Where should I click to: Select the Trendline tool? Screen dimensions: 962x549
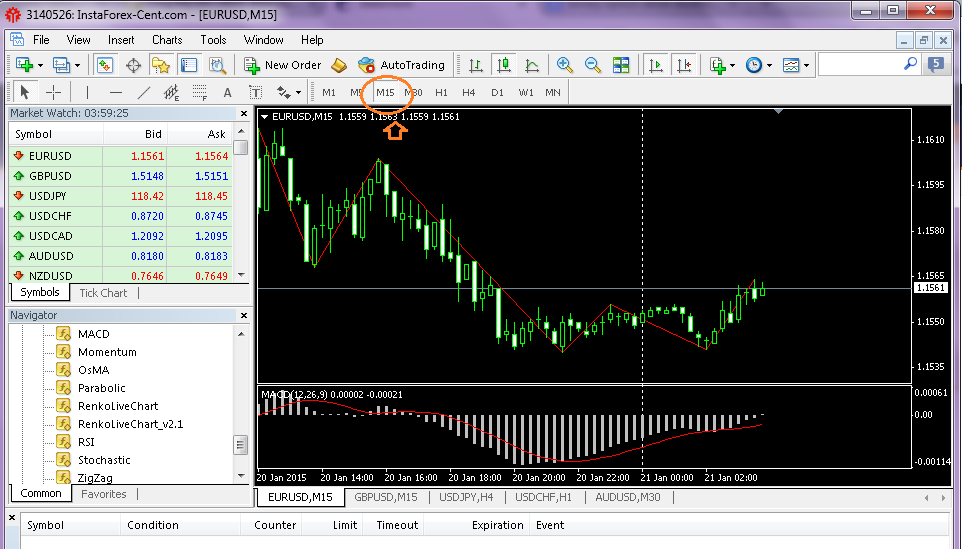tap(144, 93)
